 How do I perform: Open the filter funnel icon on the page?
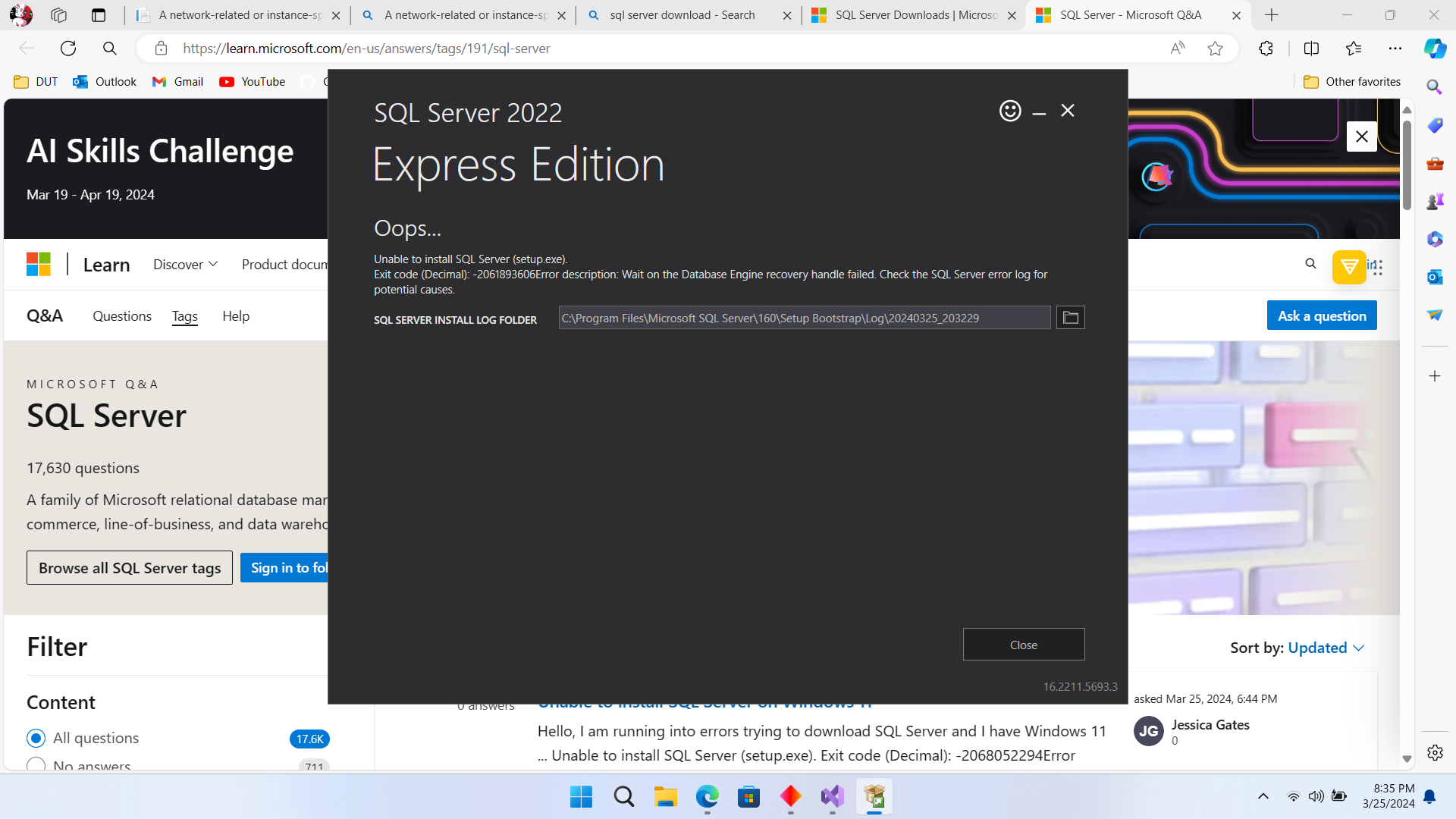point(1349,266)
